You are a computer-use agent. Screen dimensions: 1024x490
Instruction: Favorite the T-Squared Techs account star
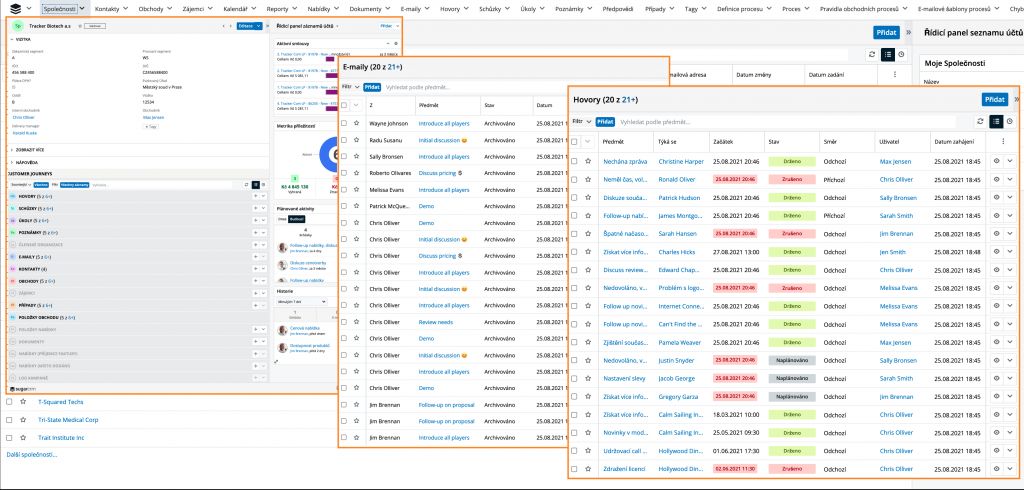coord(24,401)
